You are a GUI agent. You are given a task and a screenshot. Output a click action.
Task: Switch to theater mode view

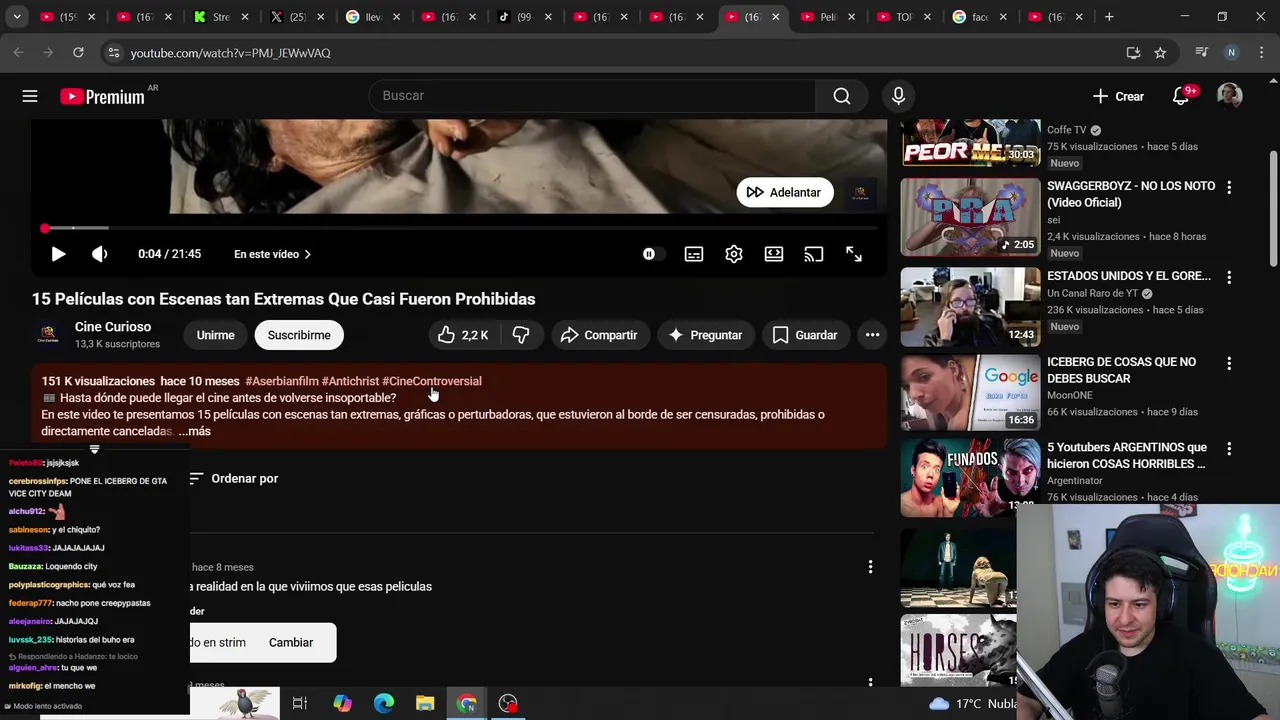tap(774, 254)
